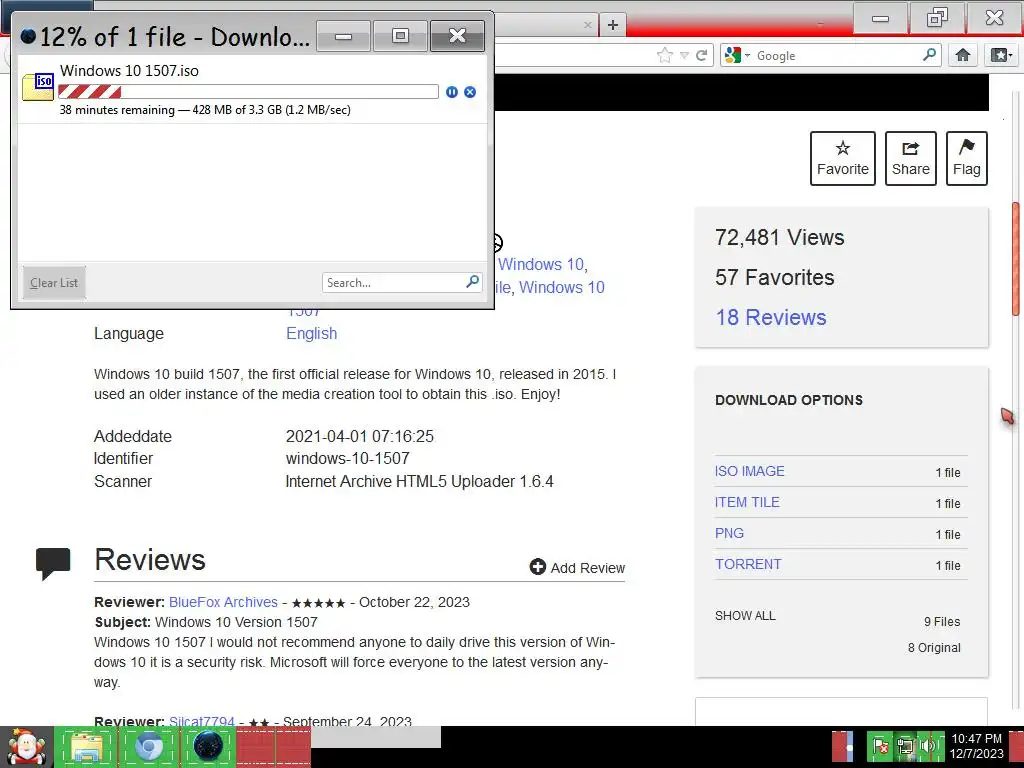Open the file explorer taskbar icon
Viewport: 1024px width, 768px height.
coord(86,747)
